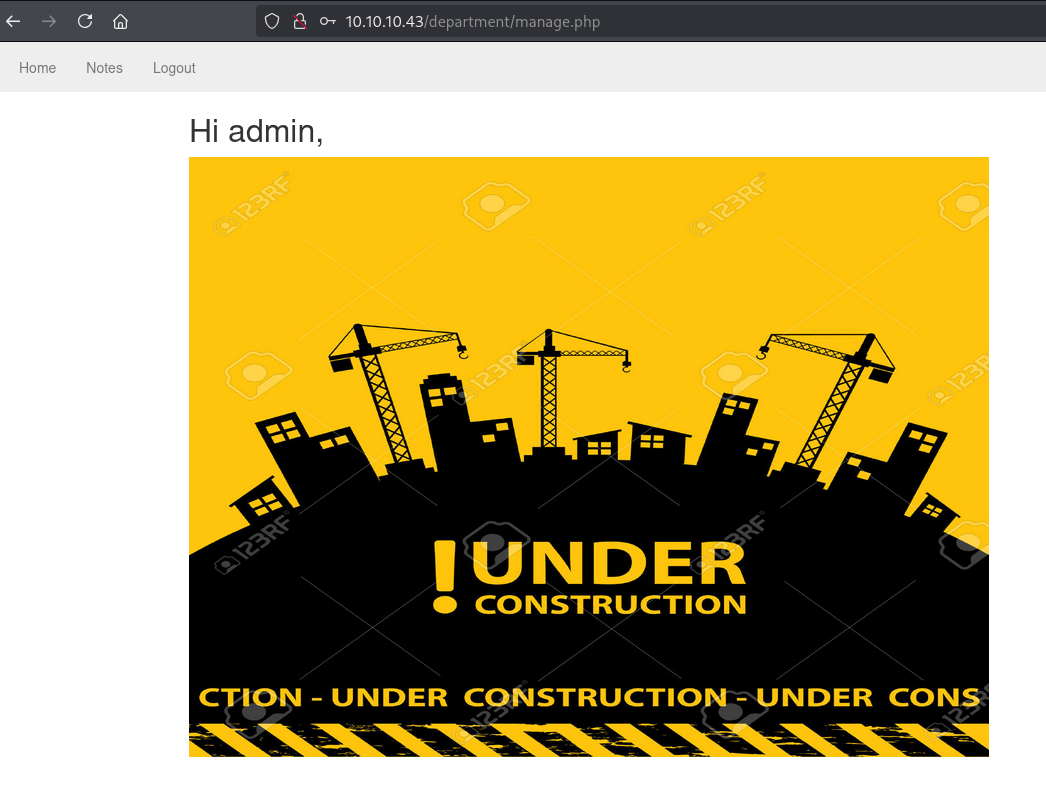
Task: Open tracking protection shield panel
Action: tap(272, 21)
